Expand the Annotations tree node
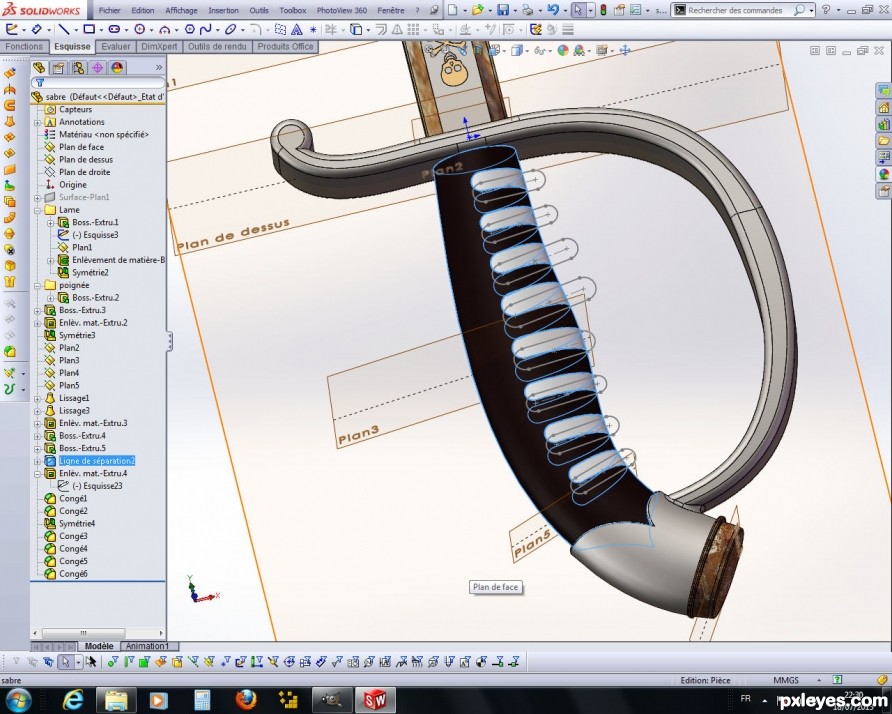This screenshot has width=892, height=714. (x=38, y=122)
